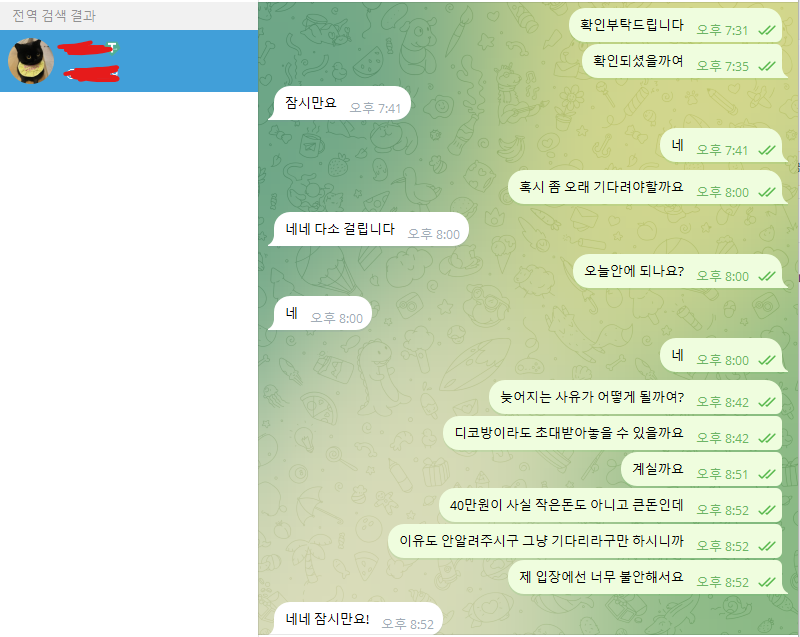Click read receipt icon on 40만원 message

(766, 511)
